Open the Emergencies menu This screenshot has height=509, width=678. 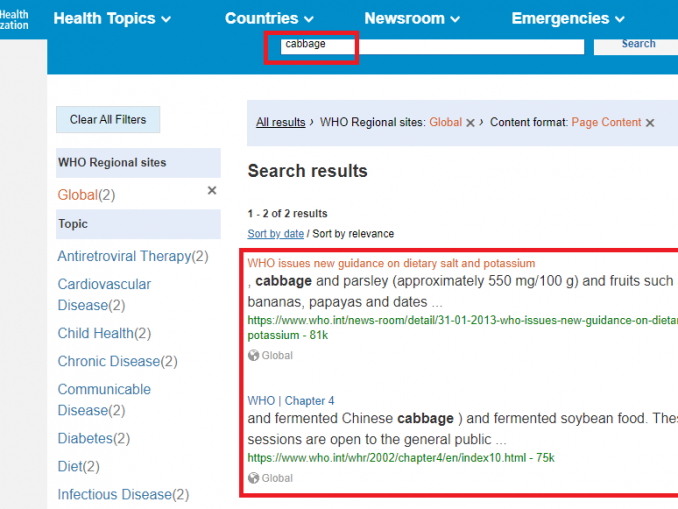click(568, 19)
